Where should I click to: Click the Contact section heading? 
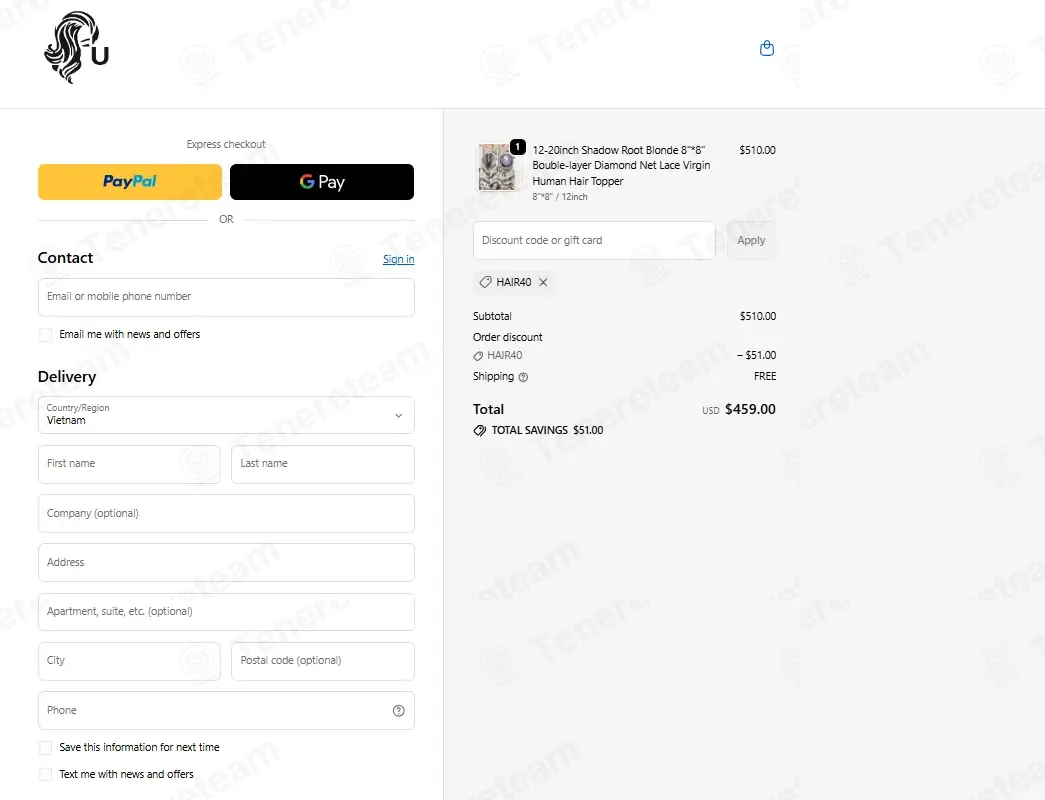coord(65,258)
